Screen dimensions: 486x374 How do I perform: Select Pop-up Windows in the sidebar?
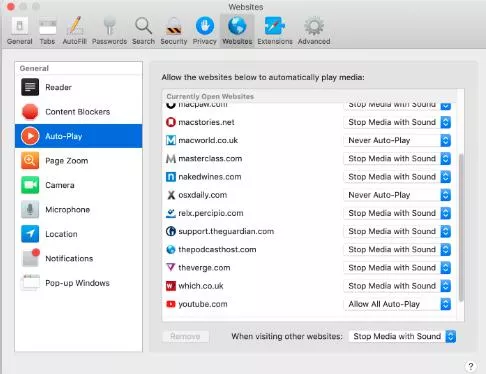point(79,283)
